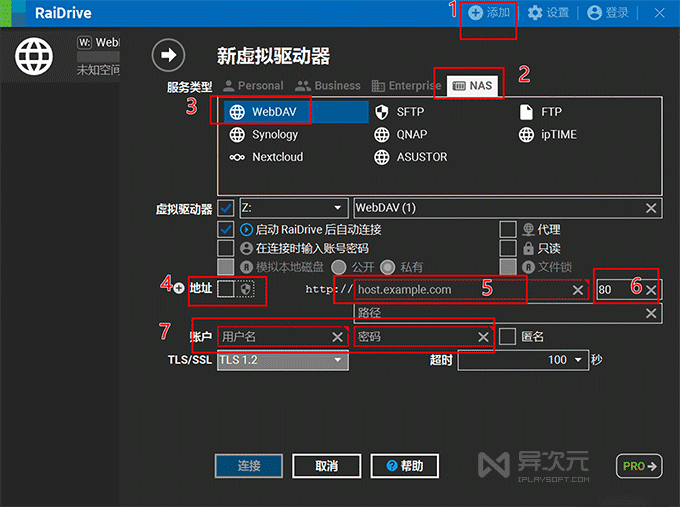
Task: Choose ASUSTOR service type
Action: [410, 157]
